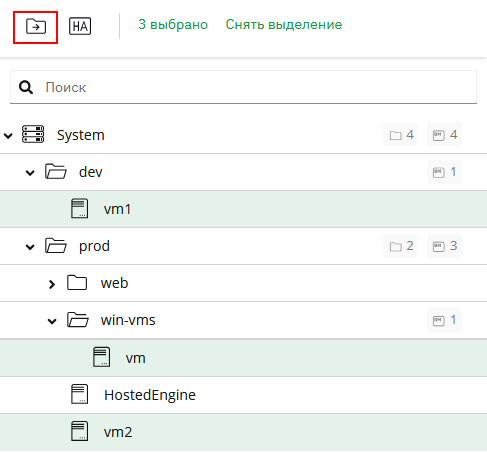Select the vm1 row label
The height and width of the screenshot is (455, 487).
tap(117, 209)
